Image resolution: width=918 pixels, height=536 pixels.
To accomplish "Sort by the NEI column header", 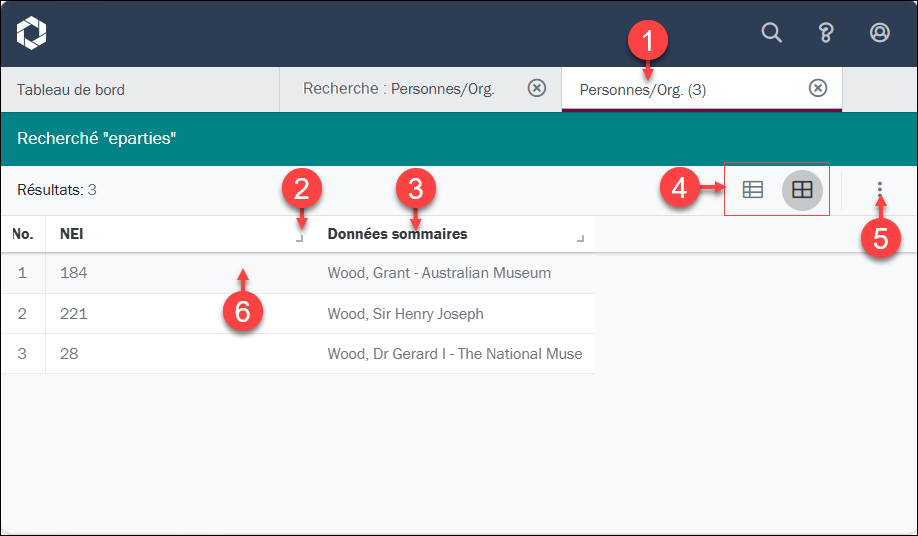I will (x=71, y=234).
